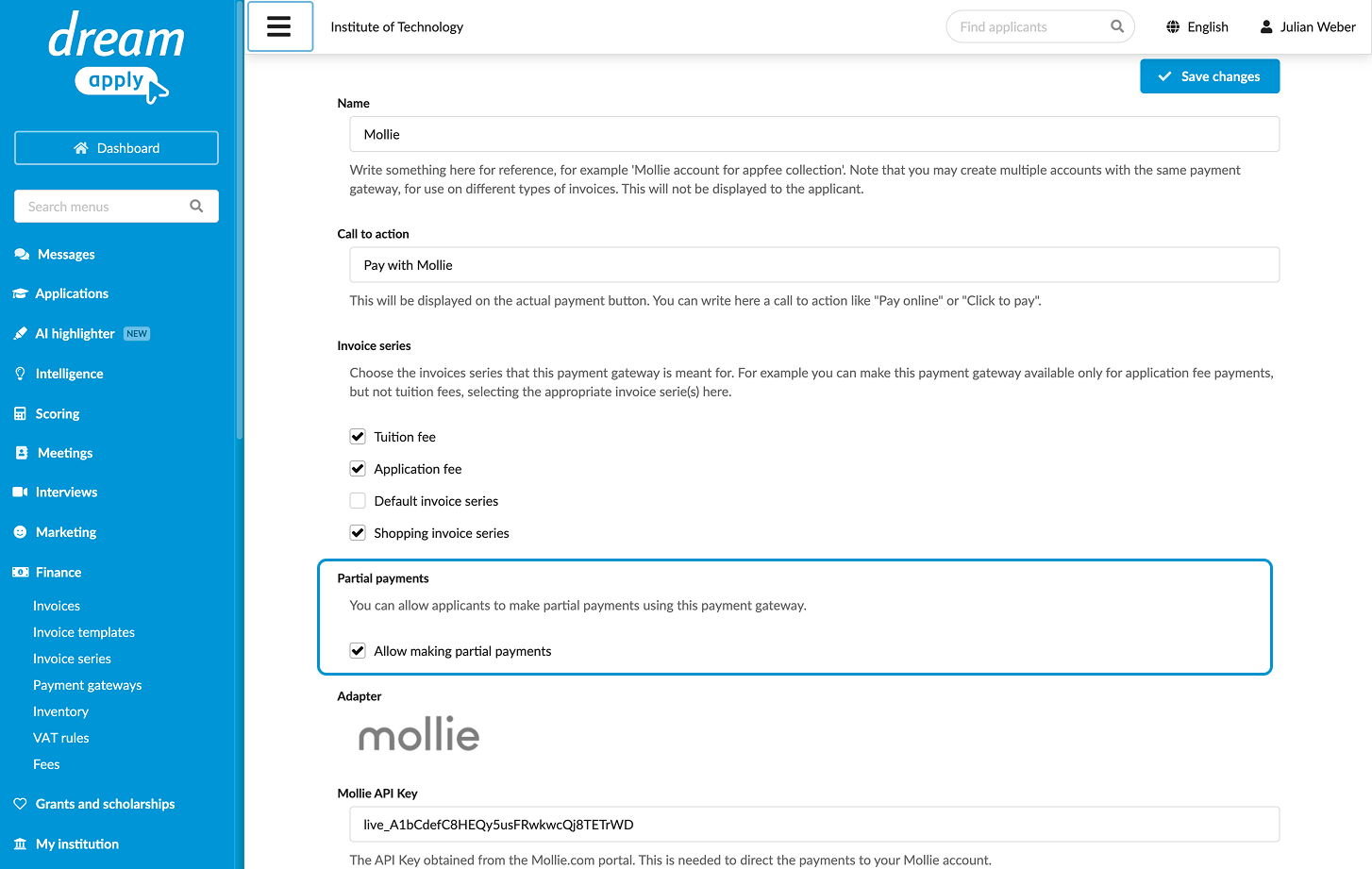1372x869 pixels.
Task: Go to Invoices under Finance
Action: pyautogui.click(x=57, y=606)
